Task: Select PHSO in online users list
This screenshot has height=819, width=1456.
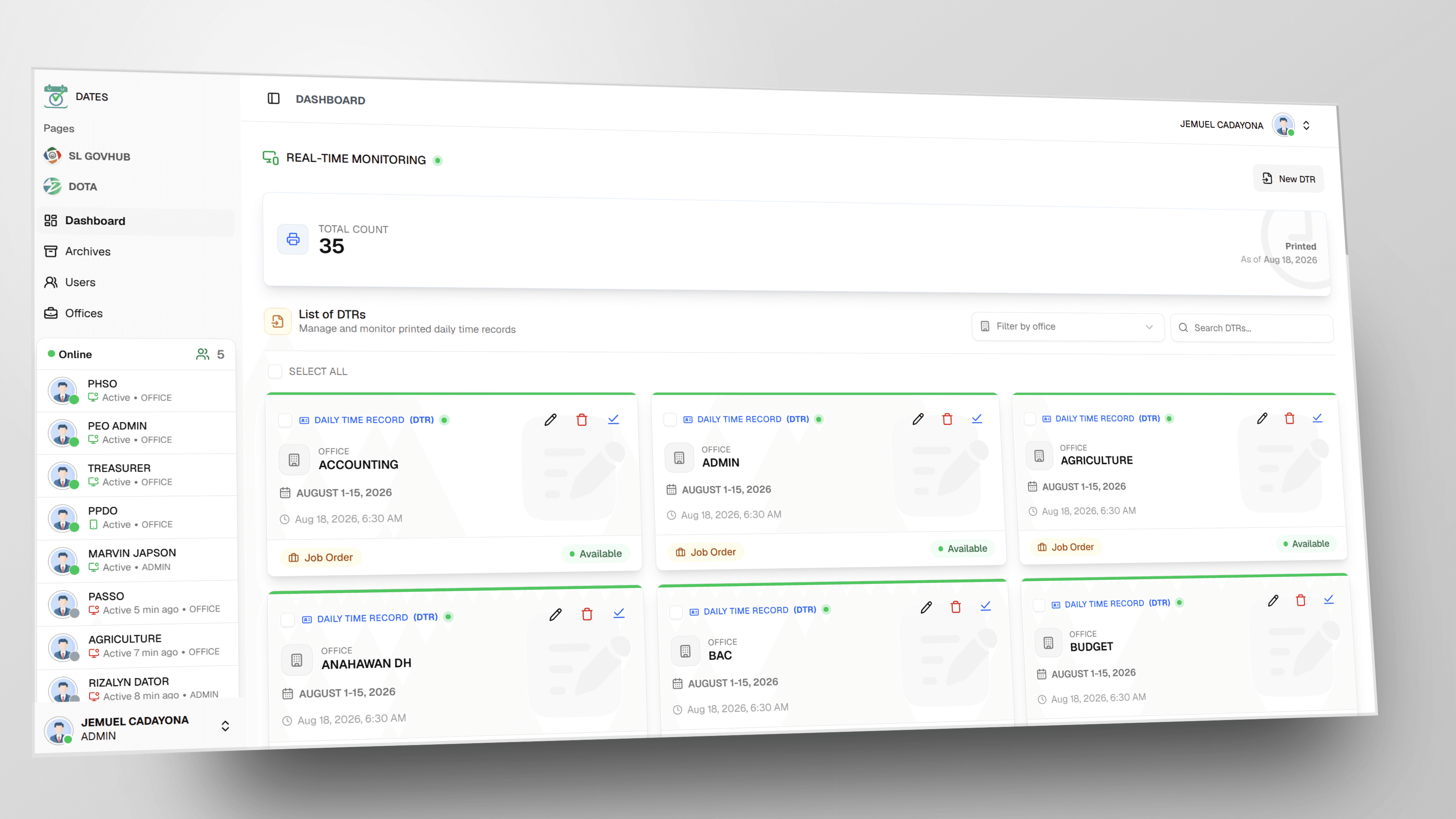Action: click(137, 391)
